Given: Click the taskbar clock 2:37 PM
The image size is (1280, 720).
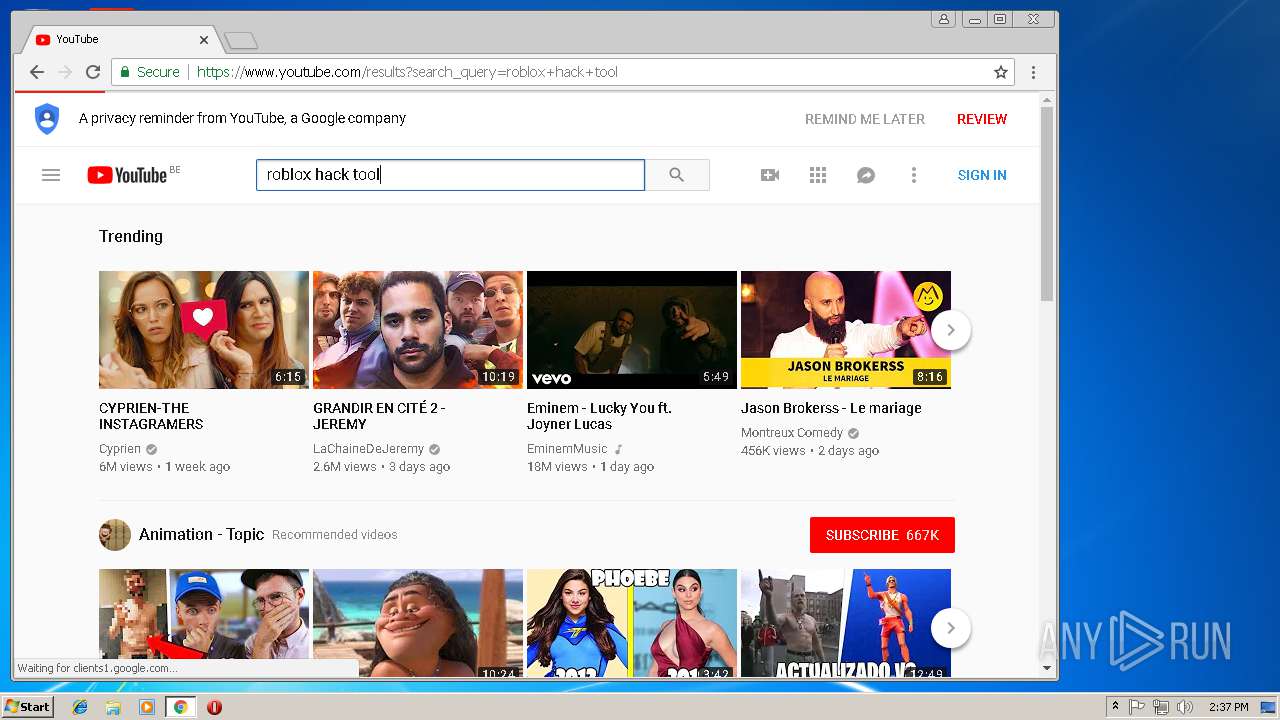Looking at the screenshot, I should [x=1228, y=707].
